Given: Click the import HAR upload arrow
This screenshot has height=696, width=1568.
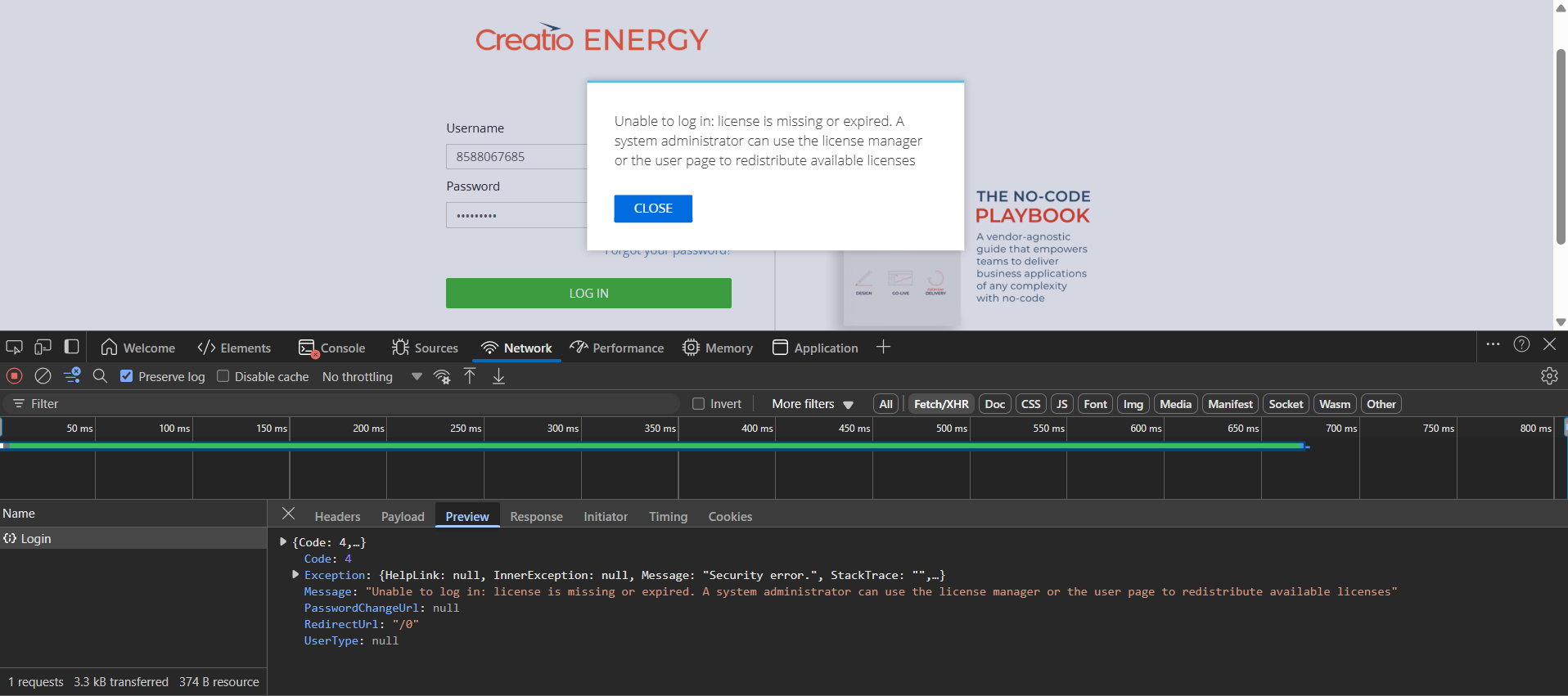Looking at the screenshot, I should pyautogui.click(x=470, y=376).
